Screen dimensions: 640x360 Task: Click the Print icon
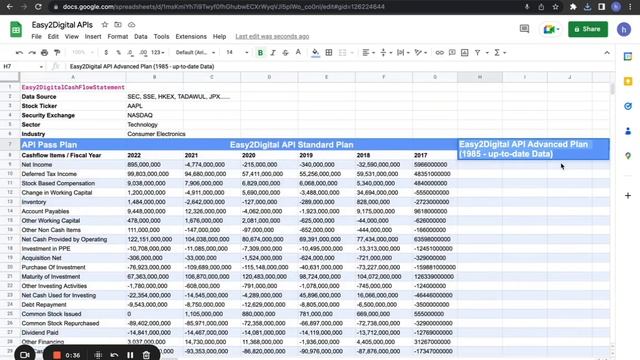44,53
